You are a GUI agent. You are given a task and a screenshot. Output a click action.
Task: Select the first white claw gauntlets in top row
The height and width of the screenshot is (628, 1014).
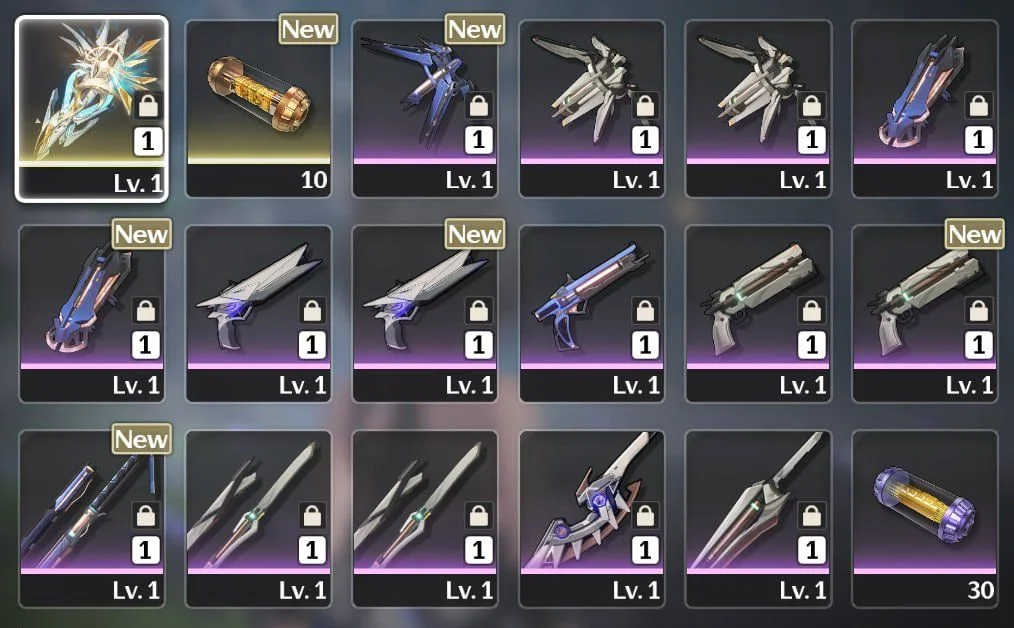click(592, 109)
